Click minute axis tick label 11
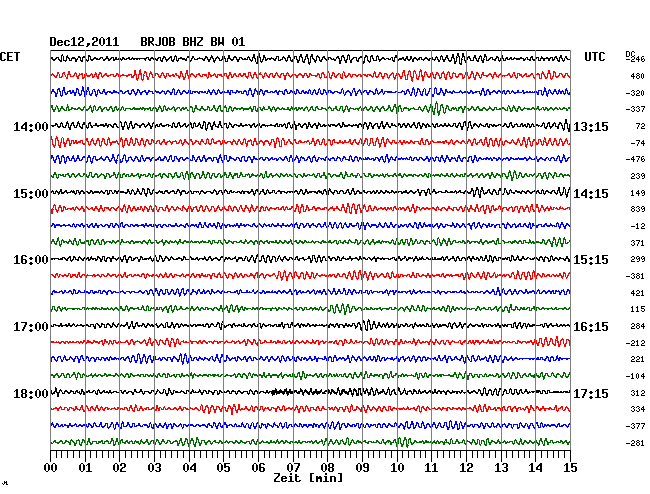 click(431, 468)
